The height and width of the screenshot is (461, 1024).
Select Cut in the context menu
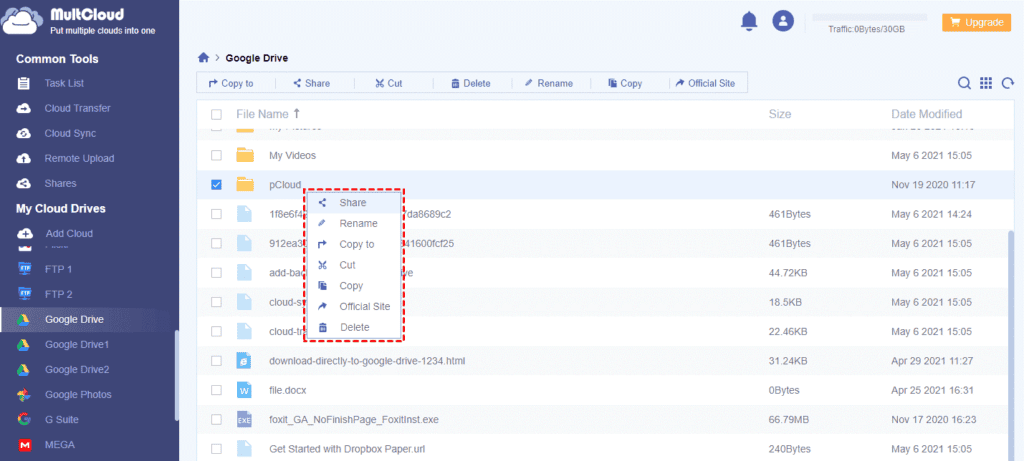point(353,265)
